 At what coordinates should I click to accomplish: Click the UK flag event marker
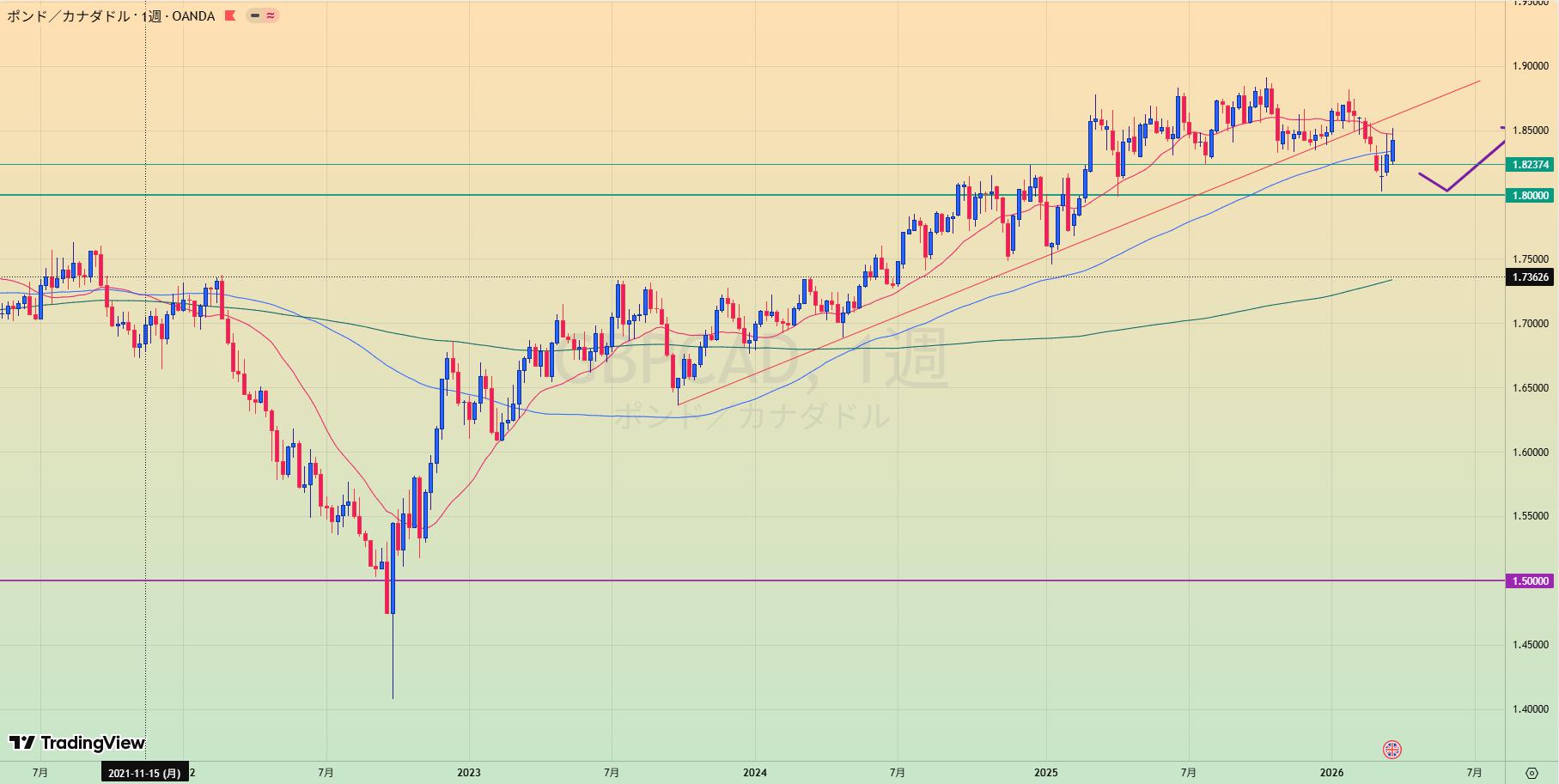[1392, 750]
